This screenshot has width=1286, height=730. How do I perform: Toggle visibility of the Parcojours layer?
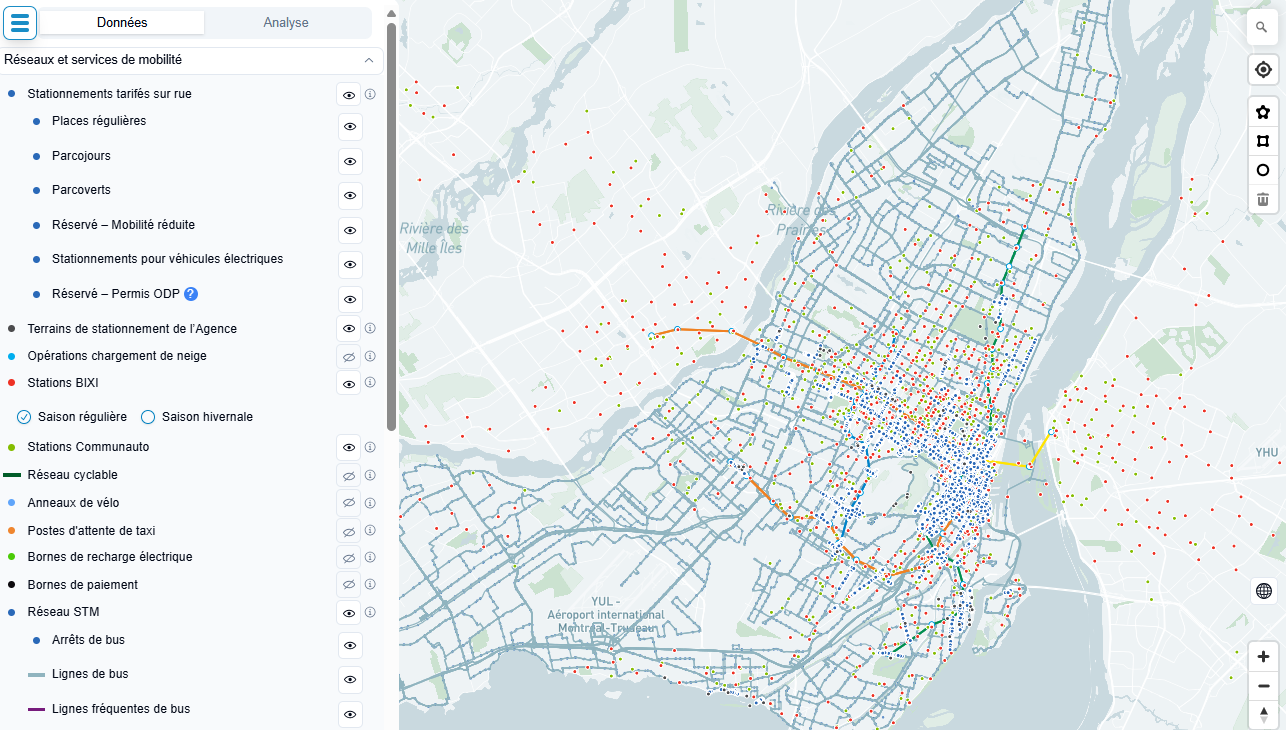coord(350,161)
